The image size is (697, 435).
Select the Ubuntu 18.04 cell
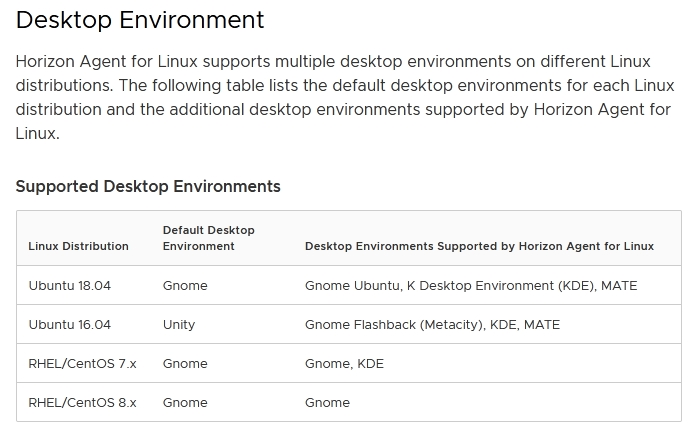pyautogui.click(x=70, y=285)
